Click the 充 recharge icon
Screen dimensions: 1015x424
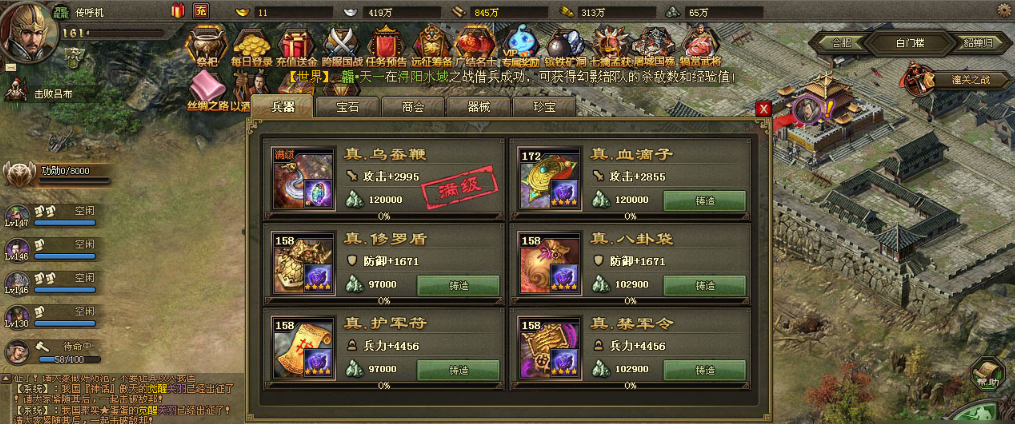coord(201,11)
